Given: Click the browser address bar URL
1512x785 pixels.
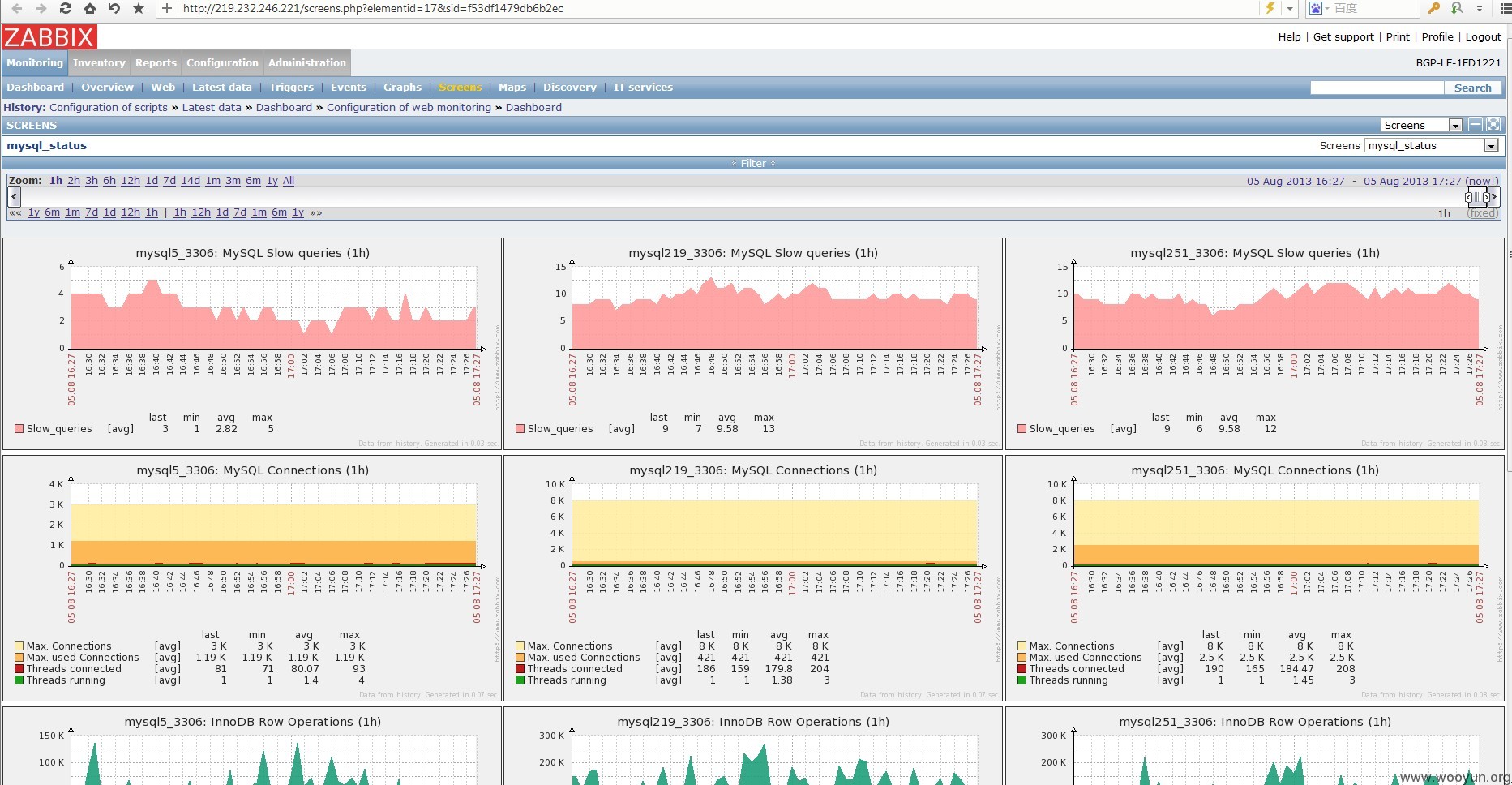Looking at the screenshot, I should coord(373,8).
